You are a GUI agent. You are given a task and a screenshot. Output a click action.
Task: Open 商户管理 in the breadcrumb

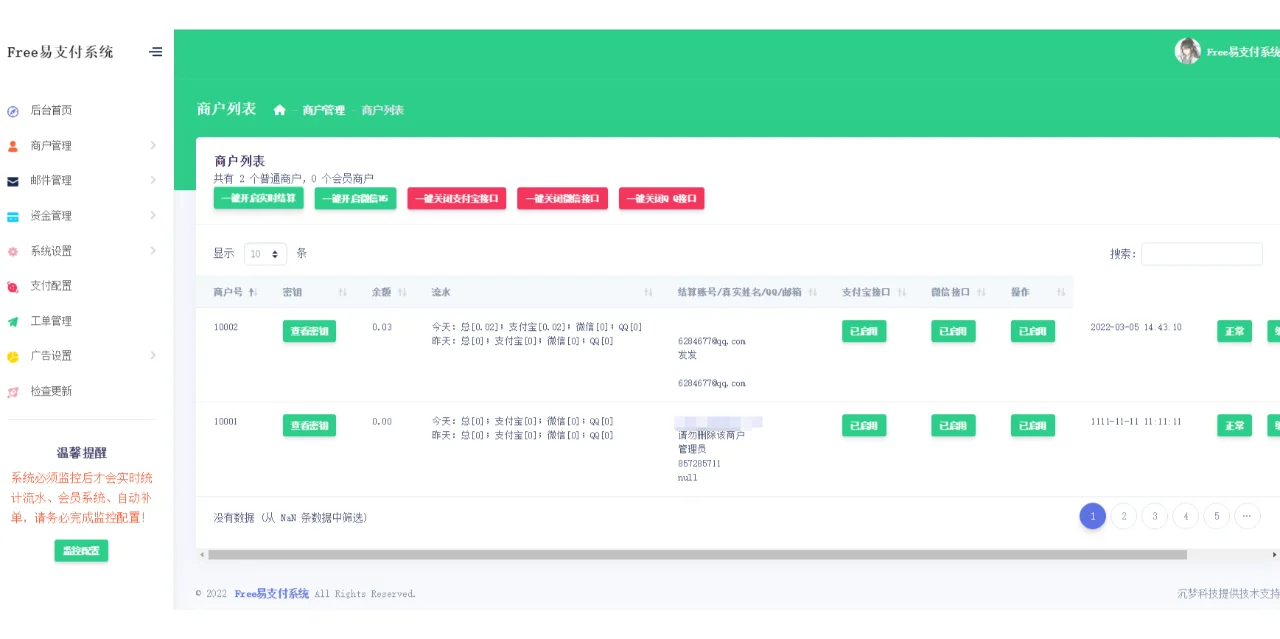pos(322,110)
